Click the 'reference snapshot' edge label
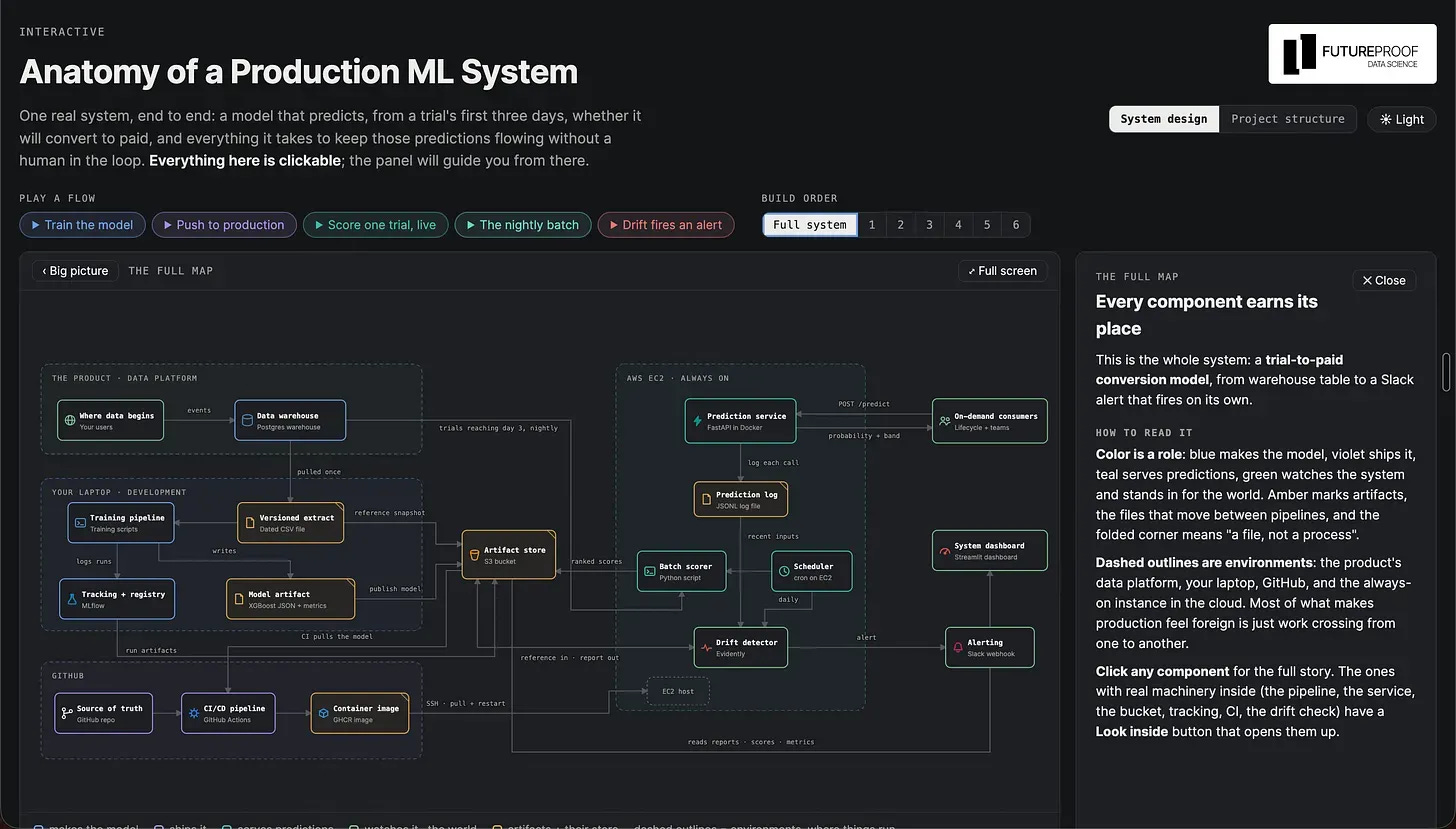The image size is (1456, 829). point(389,513)
